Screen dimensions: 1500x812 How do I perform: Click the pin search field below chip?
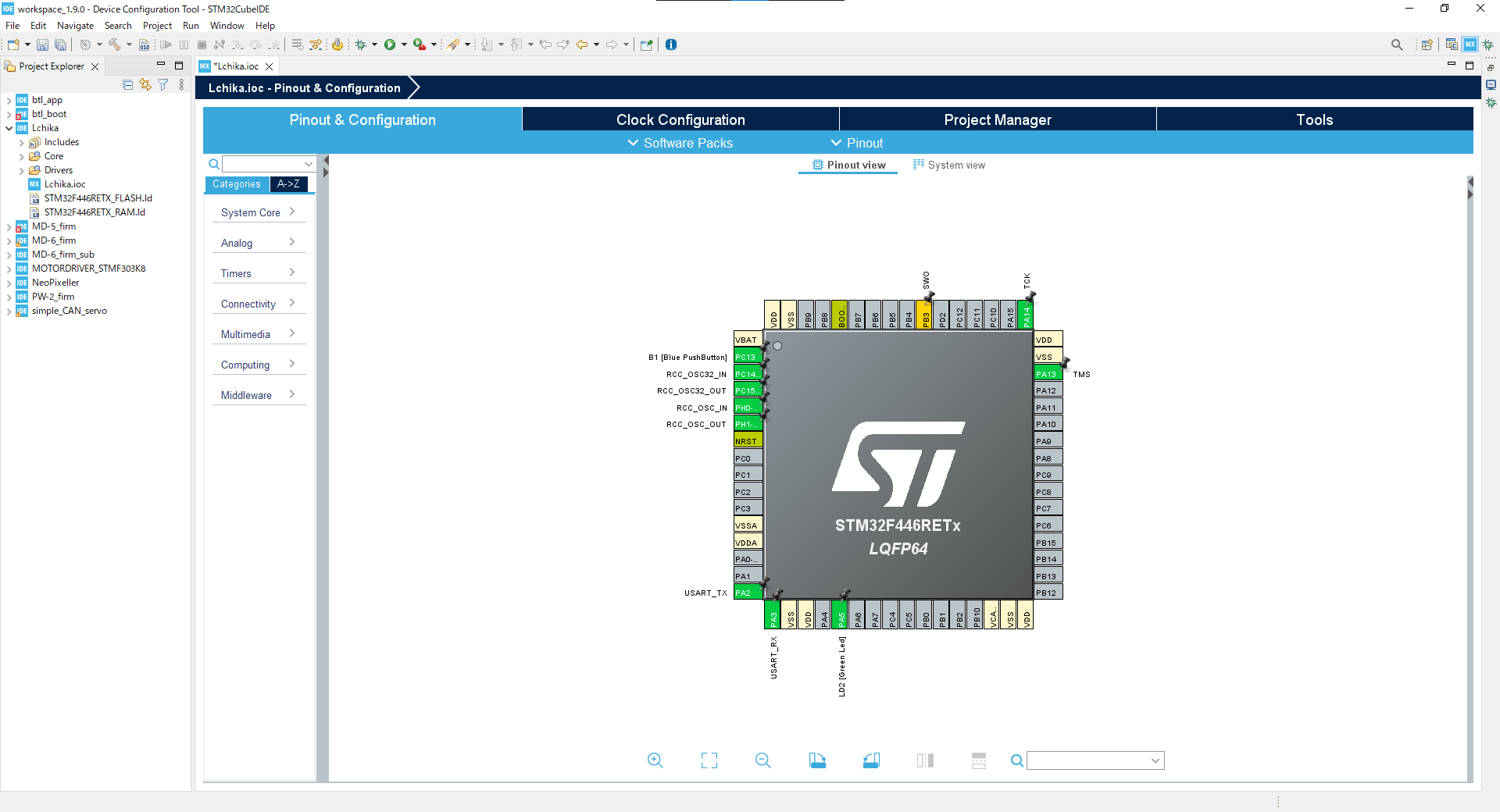(x=1095, y=760)
